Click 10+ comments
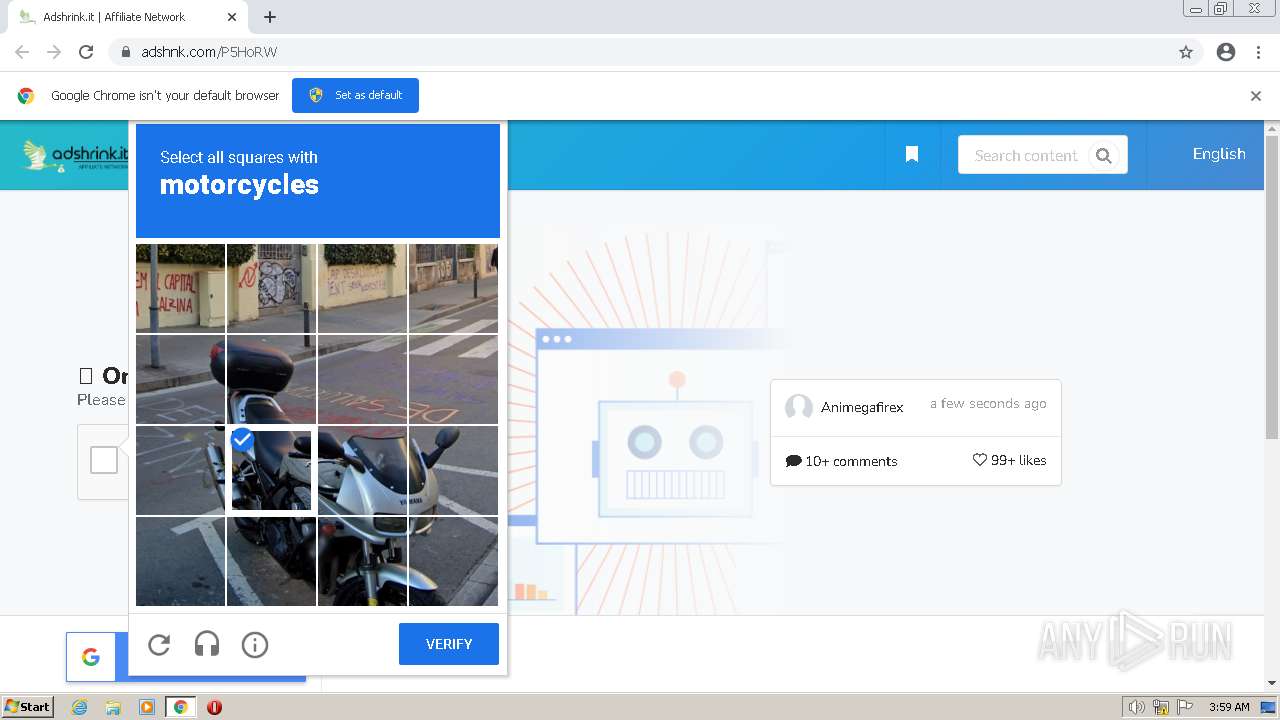The width and height of the screenshot is (1280, 720). point(841,461)
